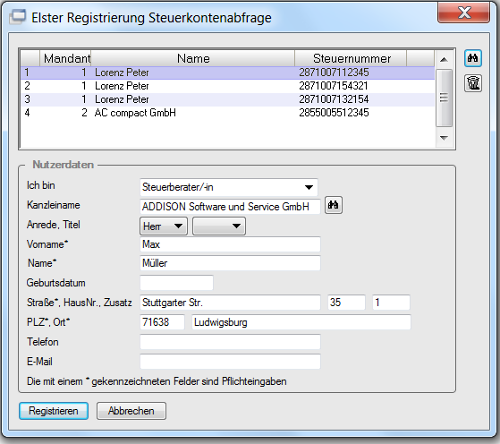Click the PLZ field containing 71638
Viewport: 500px width, 444px height.
[x=162, y=322]
